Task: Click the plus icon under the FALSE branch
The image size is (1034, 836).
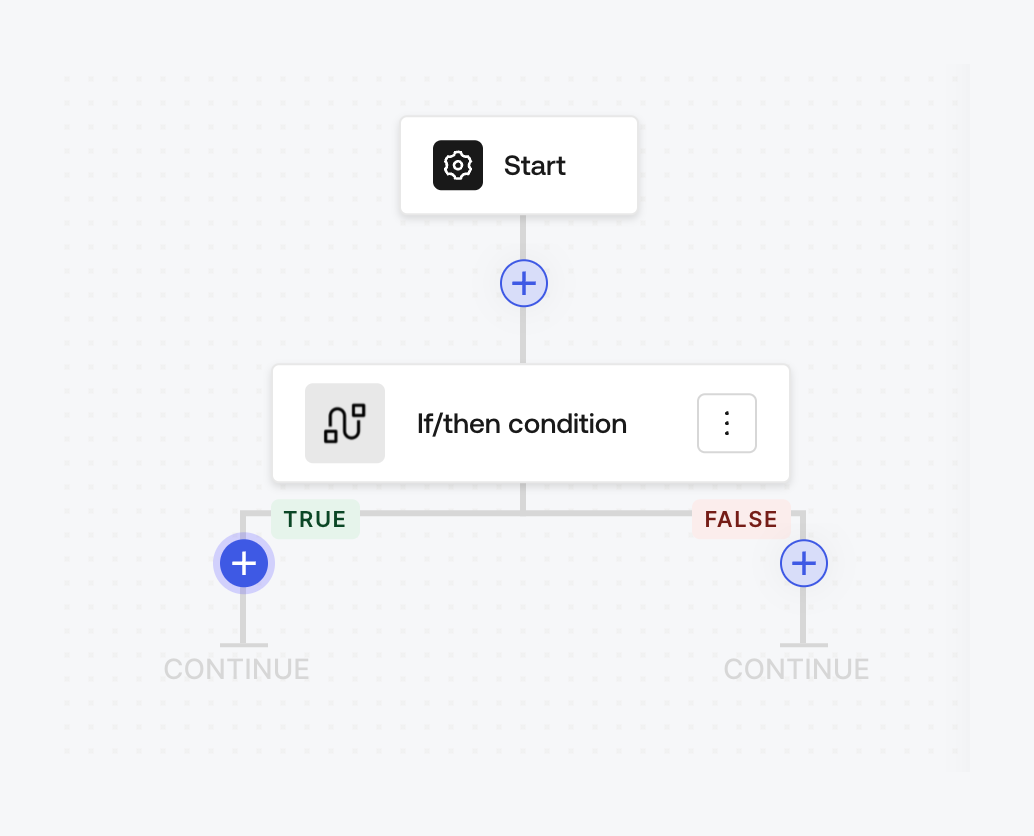Action: click(x=804, y=563)
